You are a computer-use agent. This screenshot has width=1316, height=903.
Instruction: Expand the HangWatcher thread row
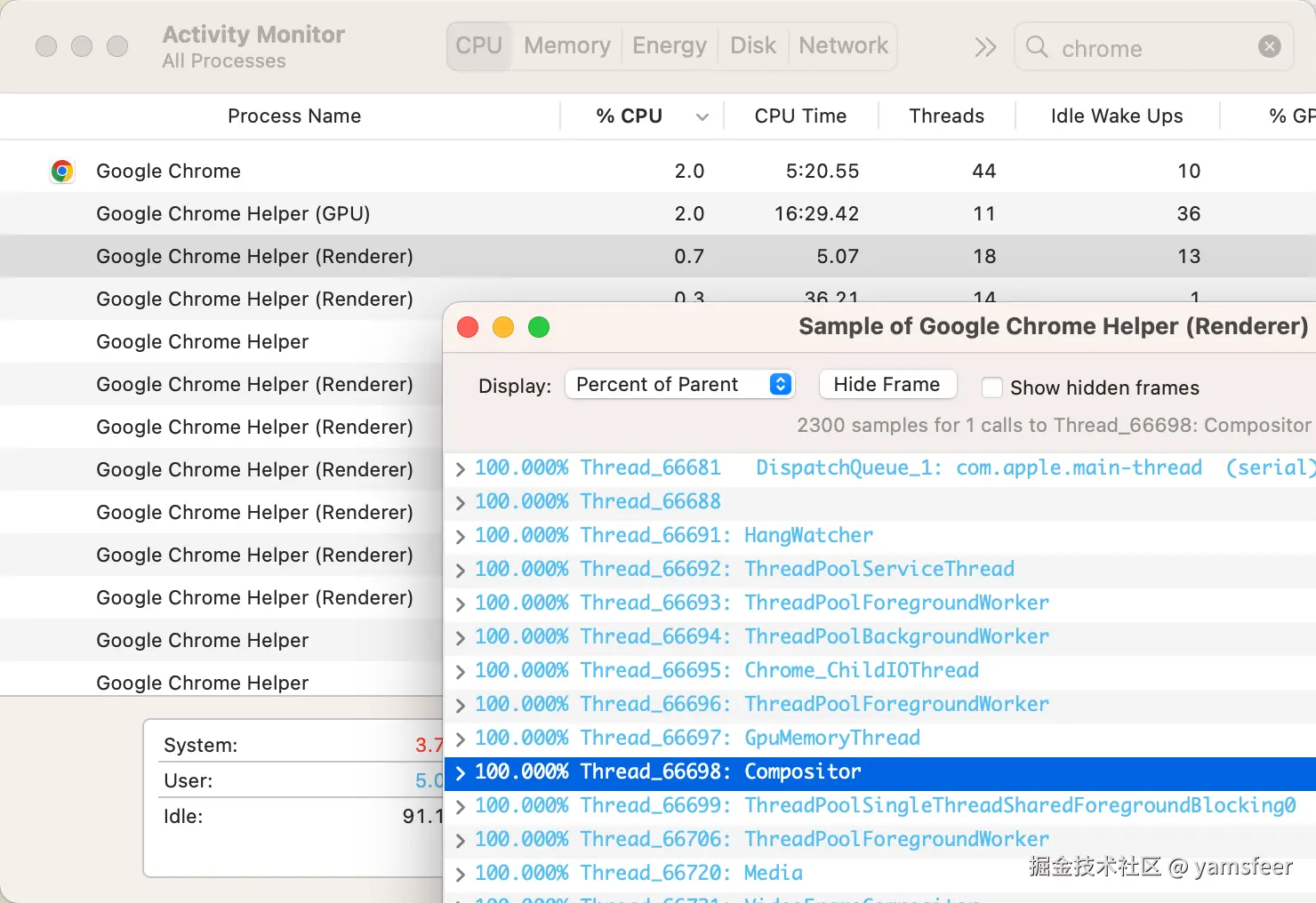(460, 536)
